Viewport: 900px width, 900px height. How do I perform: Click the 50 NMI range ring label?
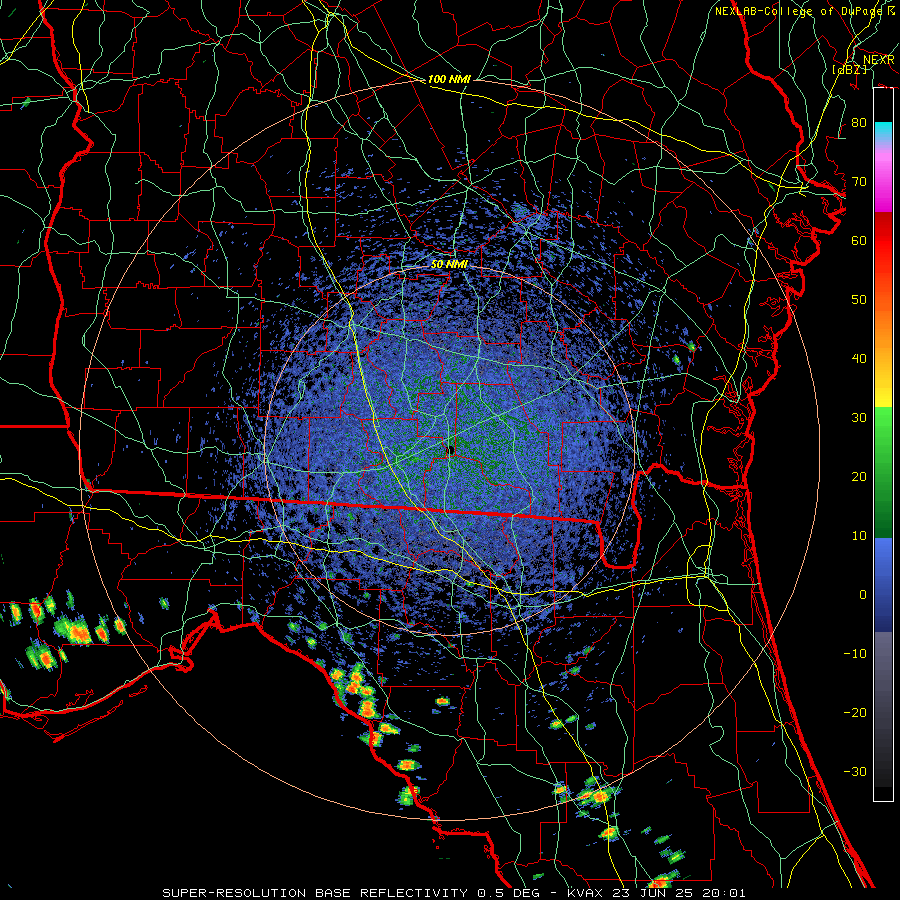click(x=449, y=265)
